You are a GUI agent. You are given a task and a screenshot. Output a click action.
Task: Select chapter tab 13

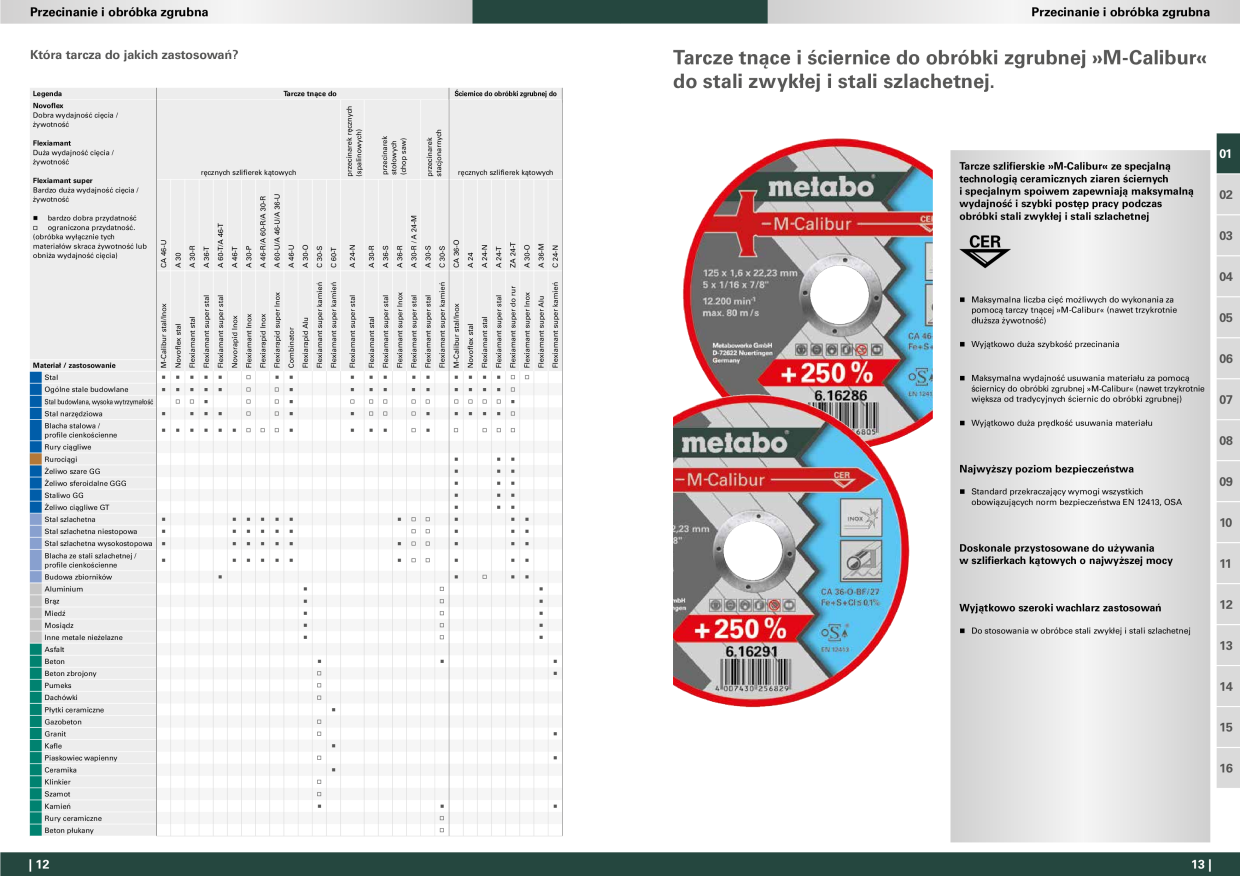coord(1226,646)
